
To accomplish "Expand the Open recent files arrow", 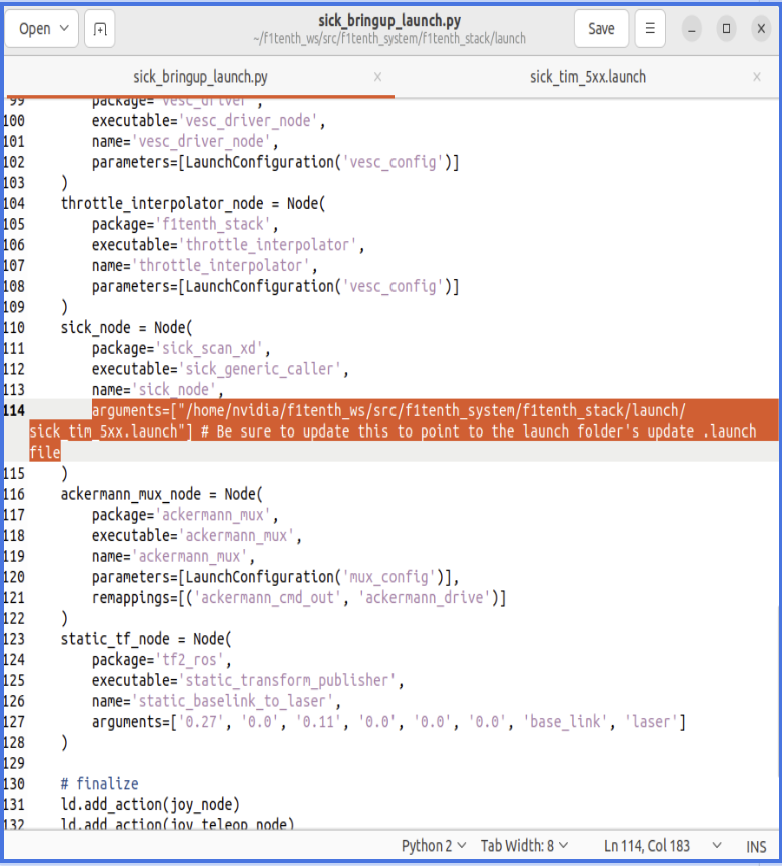I will pos(64,28).
